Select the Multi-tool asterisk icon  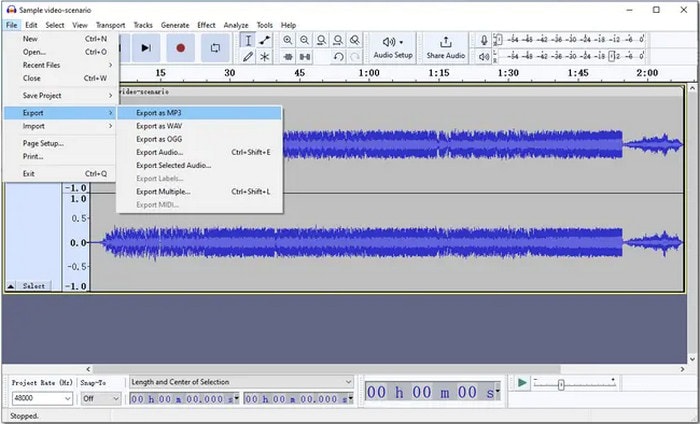pos(265,57)
